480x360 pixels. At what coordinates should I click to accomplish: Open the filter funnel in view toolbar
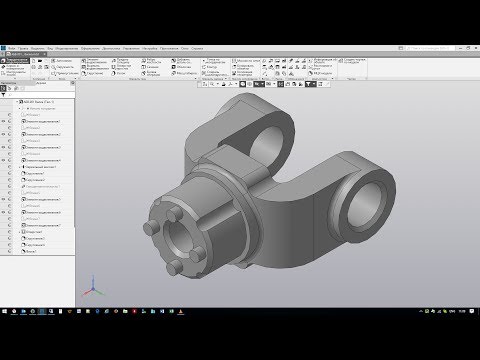tap(308, 84)
